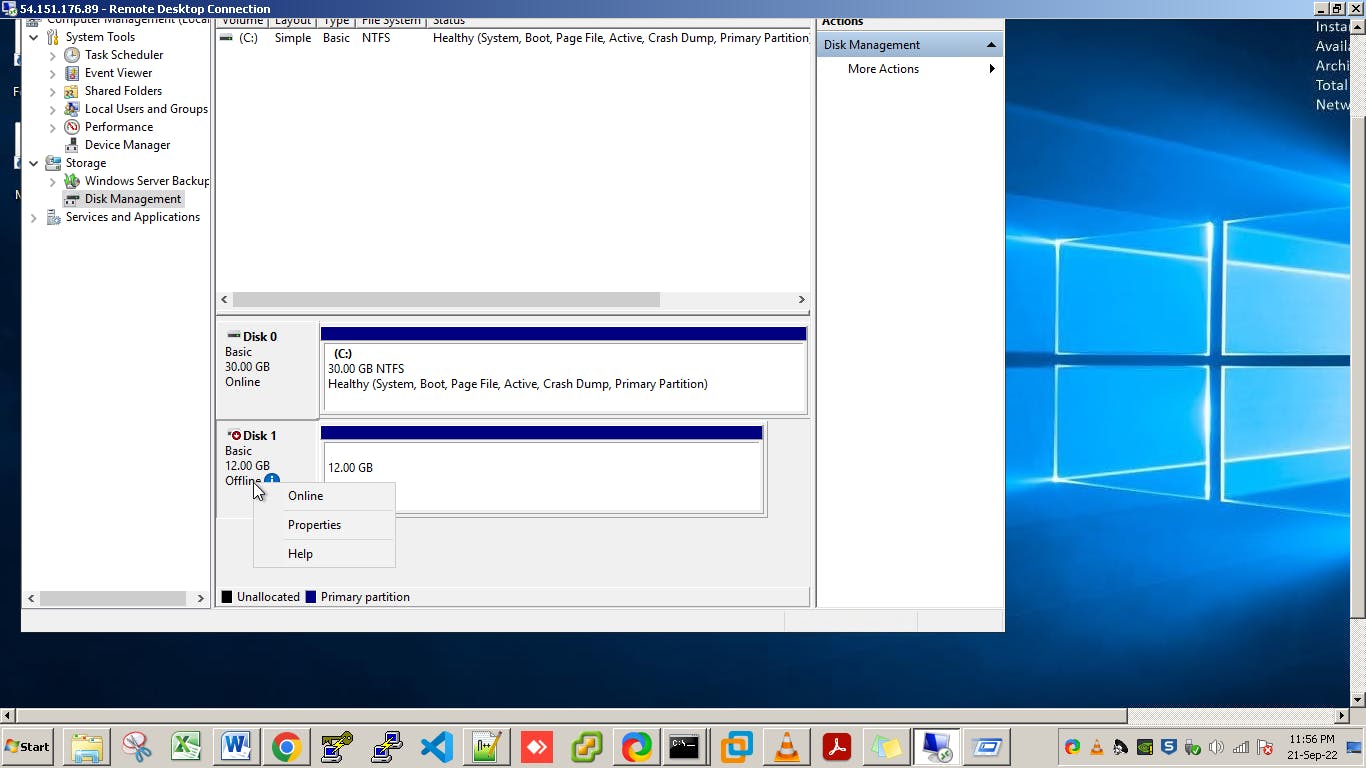The height and width of the screenshot is (768, 1366).
Task: Open Adobe Acrobat from the taskbar
Action: (x=837, y=747)
